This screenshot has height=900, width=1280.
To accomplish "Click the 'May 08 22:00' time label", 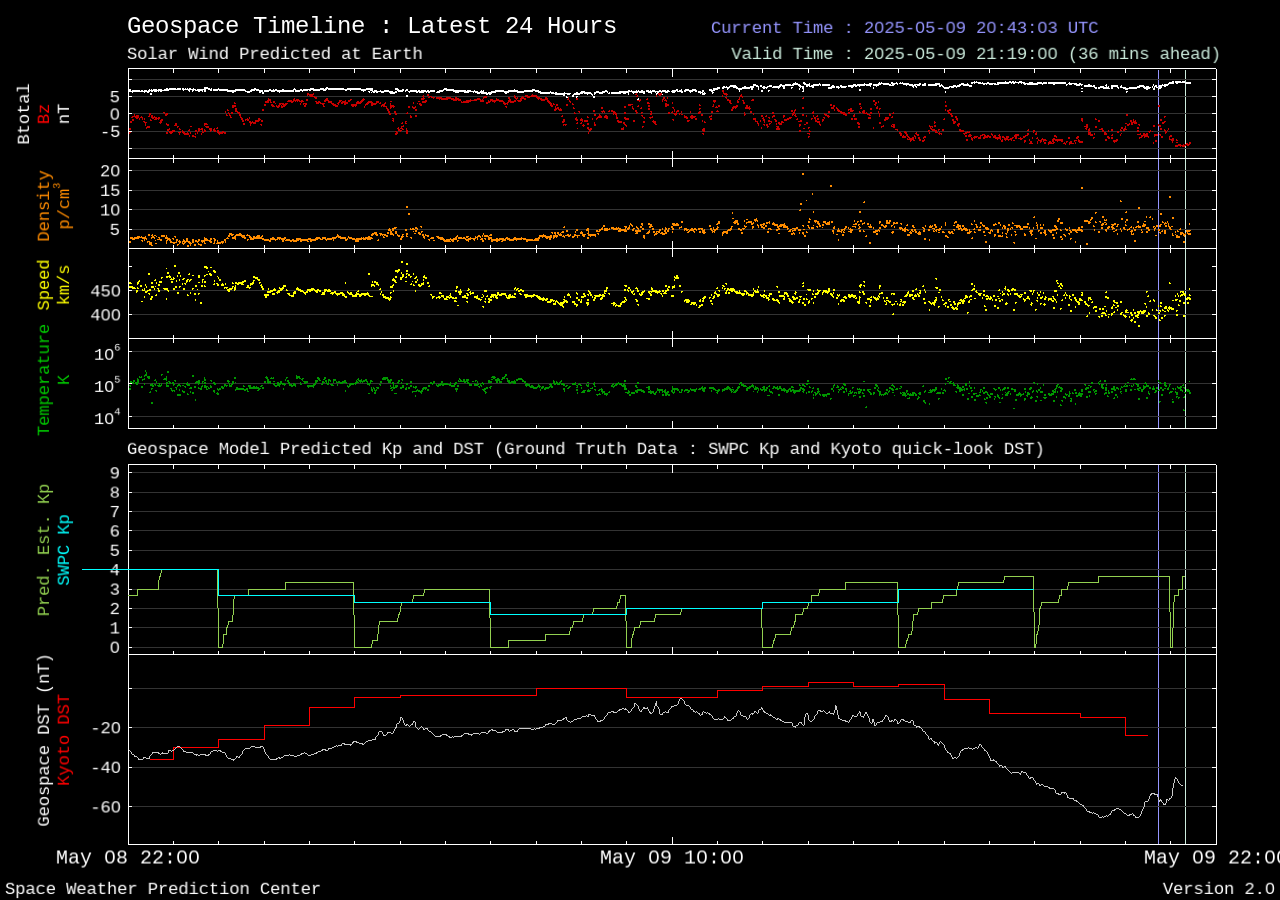I will pos(128,857).
